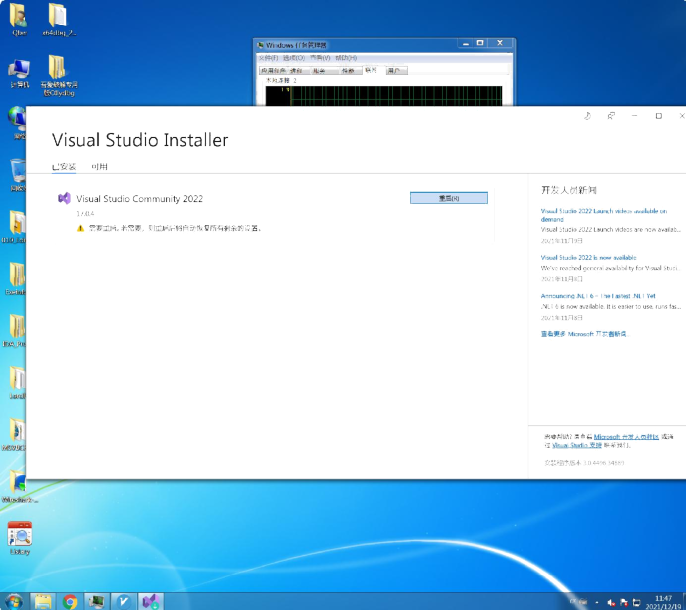Select the Networking tab in Task Manager
686x610 pixels.
[x=371, y=71]
